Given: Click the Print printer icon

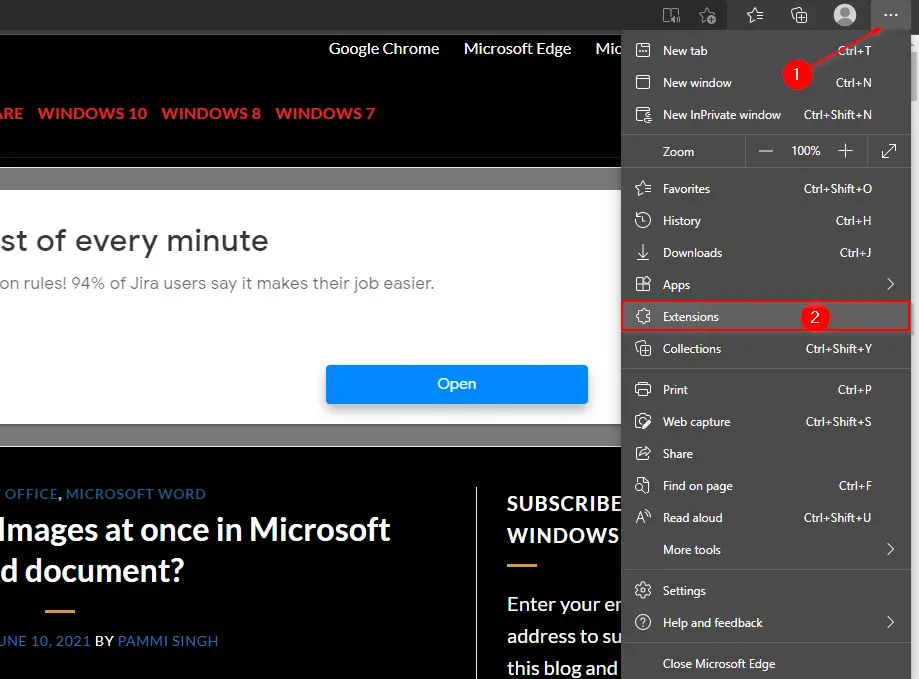Looking at the screenshot, I should [643, 390].
